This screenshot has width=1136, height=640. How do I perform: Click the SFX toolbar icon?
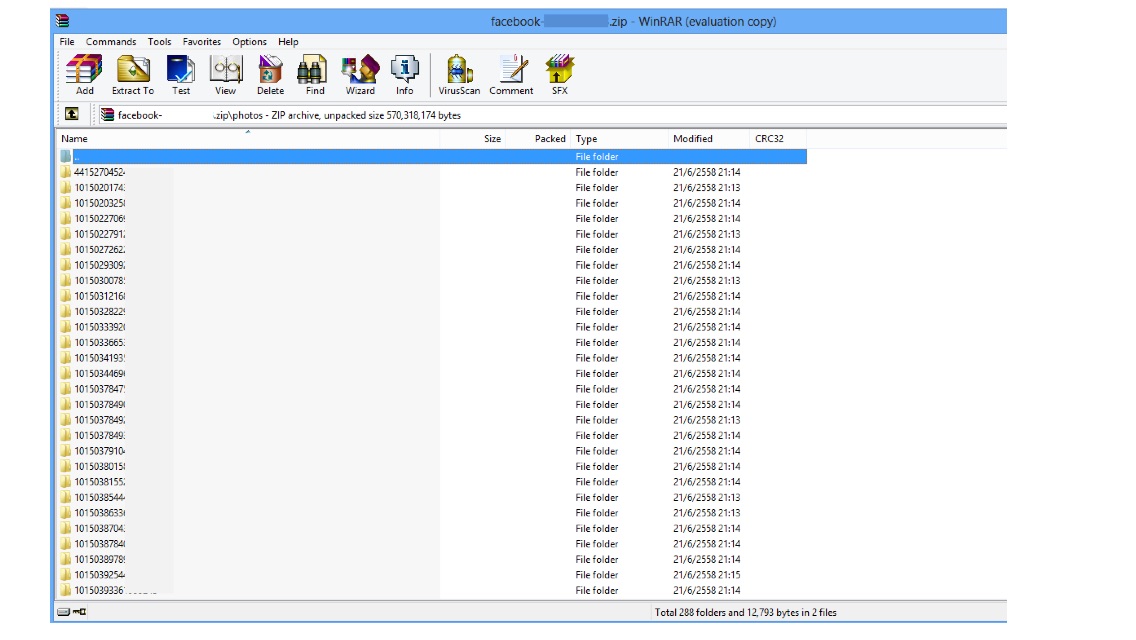(559, 75)
